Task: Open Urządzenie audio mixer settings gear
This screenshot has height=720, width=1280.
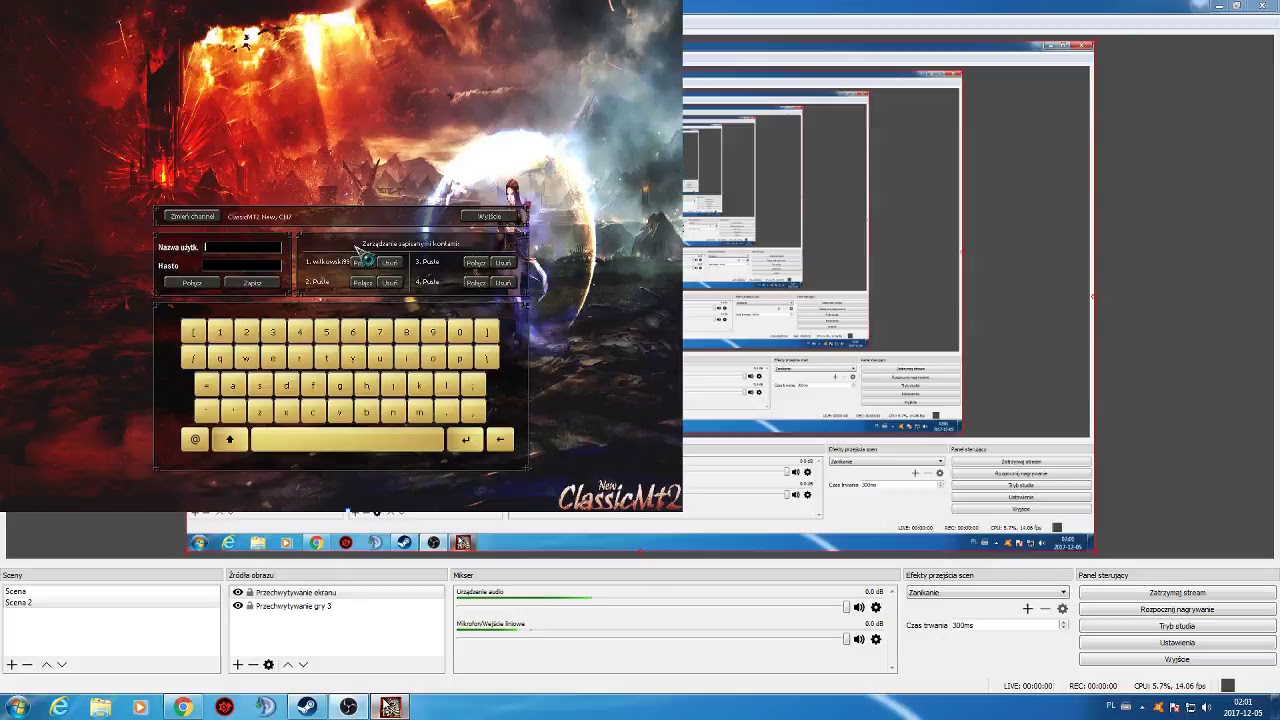Action: (x=876, y=607)
